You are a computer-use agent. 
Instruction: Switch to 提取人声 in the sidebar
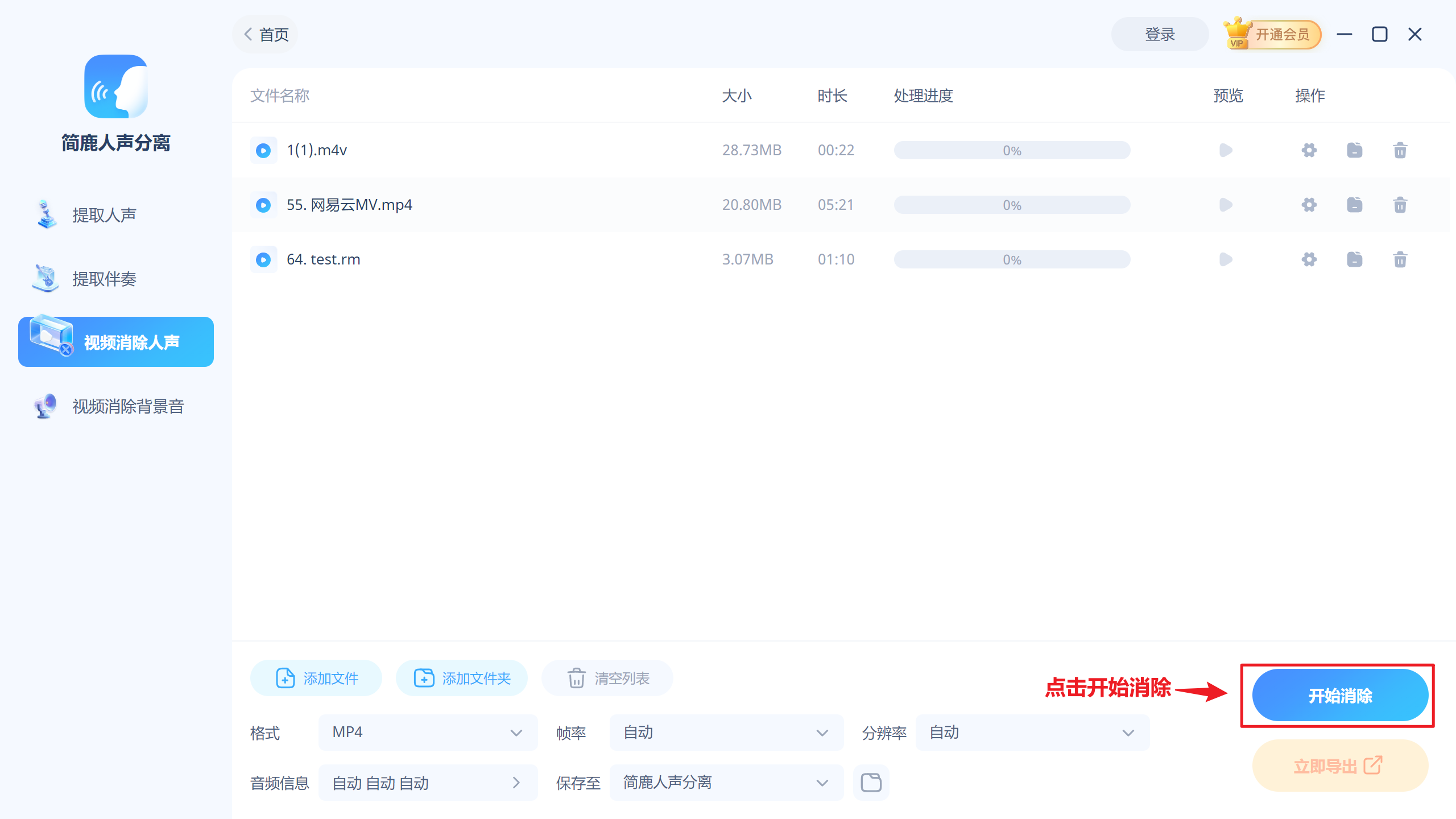104,215
